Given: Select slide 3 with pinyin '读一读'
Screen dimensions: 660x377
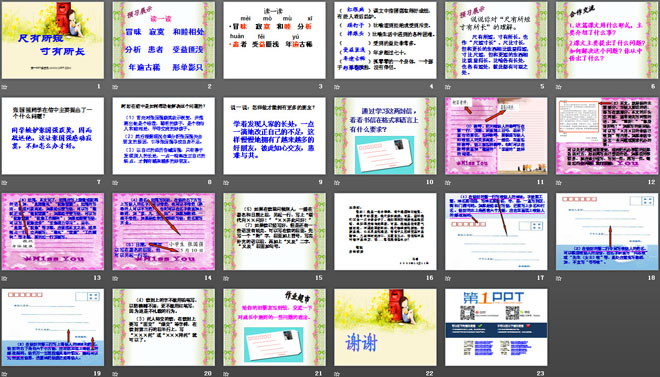Looking at the screenshot, I should click(x=274, y=40).
